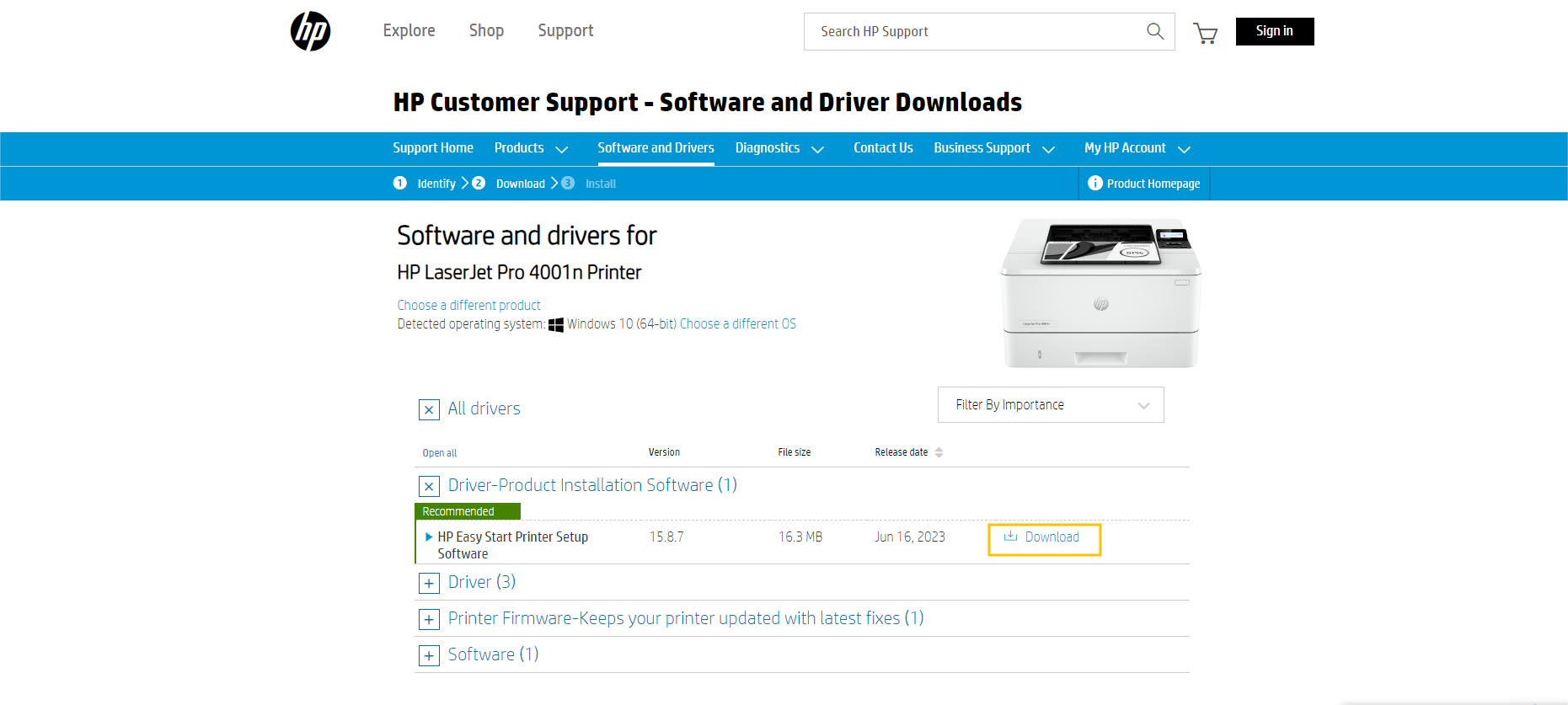Select Software and Drivers tab
Image resolution: width=1568 pixels, height=705 pixels.
pyautogui.click(x=656, y=148)
